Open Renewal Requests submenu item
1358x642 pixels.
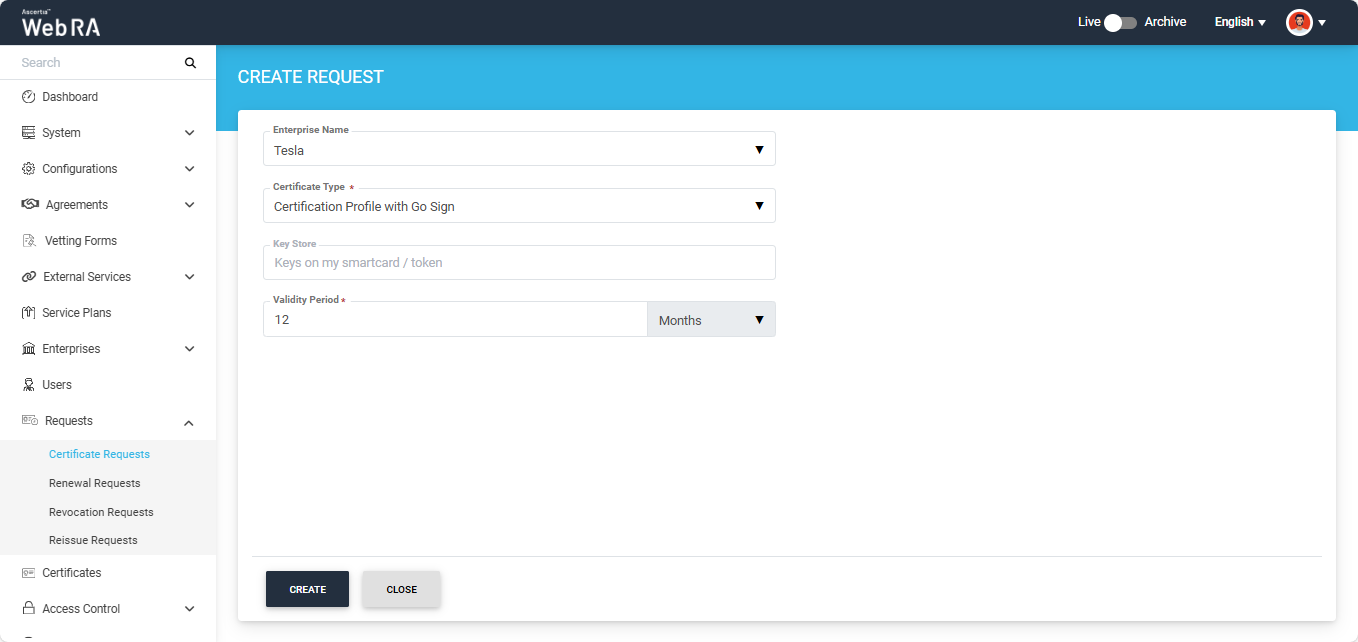coord(94,483)
